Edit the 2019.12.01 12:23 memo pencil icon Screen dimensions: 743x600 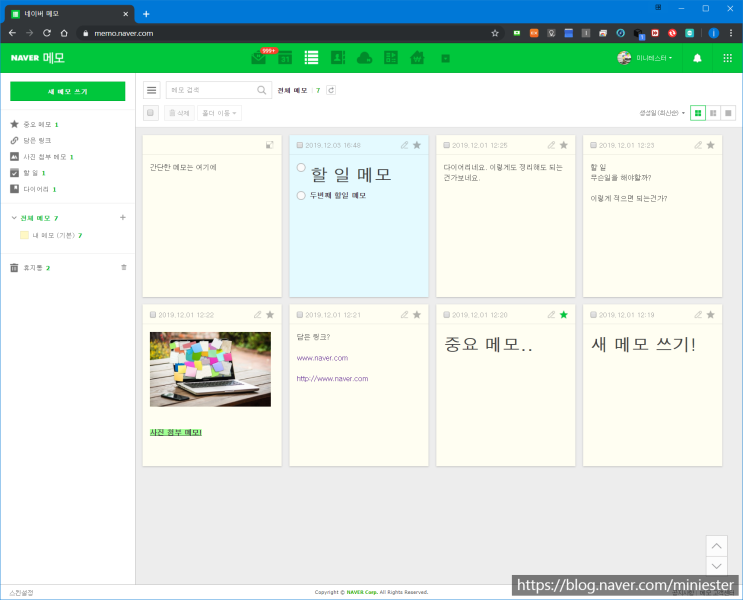point(698,145)
